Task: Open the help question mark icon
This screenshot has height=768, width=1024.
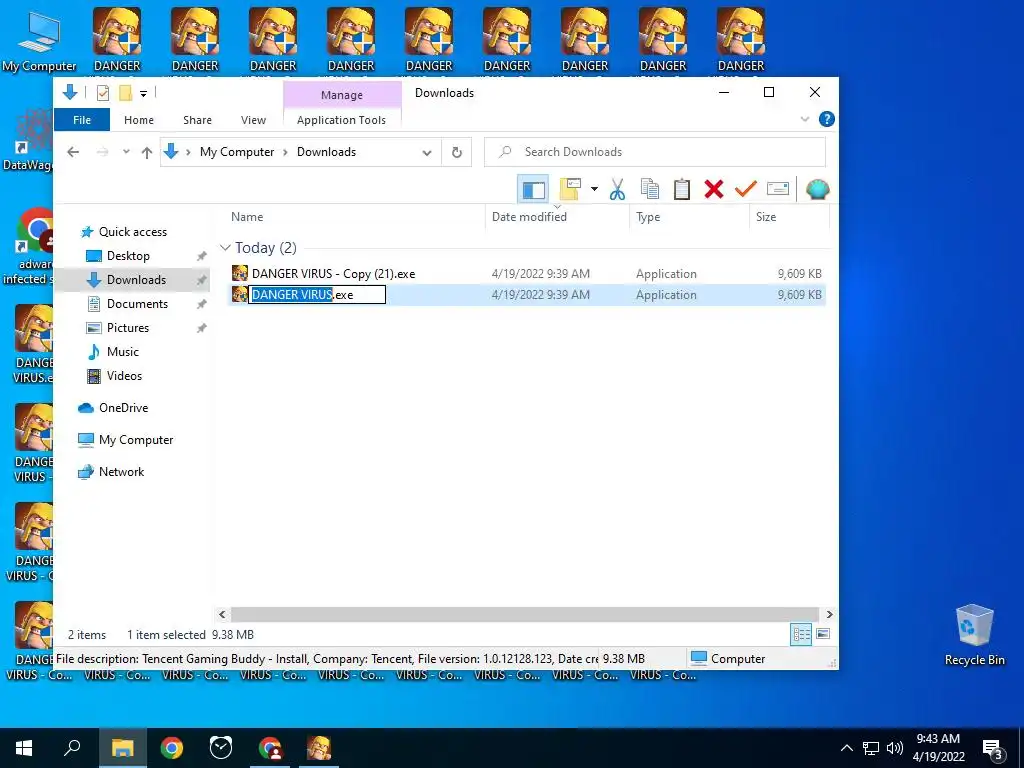Action: pos(827,120)
